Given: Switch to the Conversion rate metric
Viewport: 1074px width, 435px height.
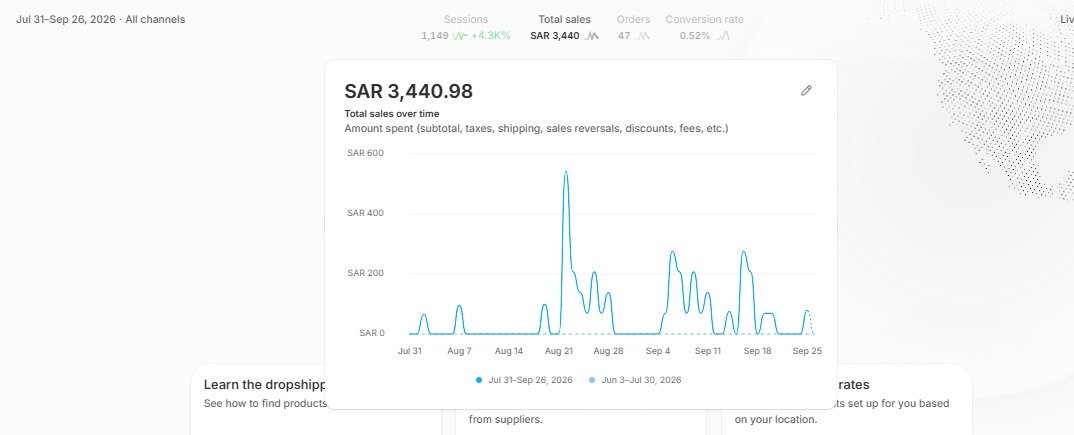Looking at the screenshot, I should 705,27.
